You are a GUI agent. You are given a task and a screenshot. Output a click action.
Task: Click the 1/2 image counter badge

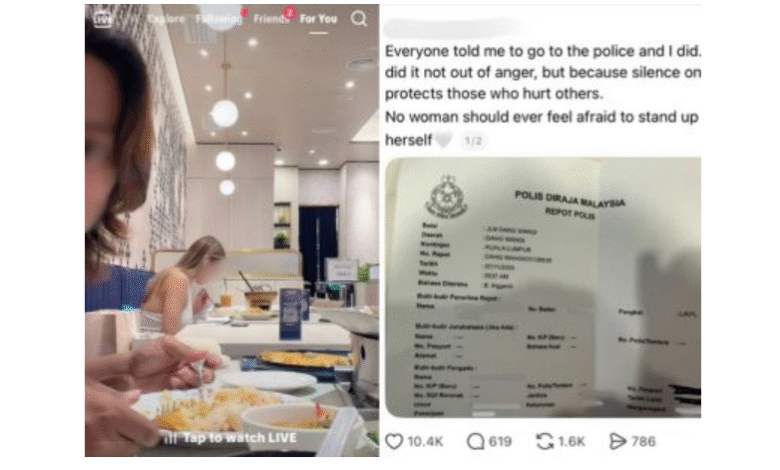click(x=473, y=141)
